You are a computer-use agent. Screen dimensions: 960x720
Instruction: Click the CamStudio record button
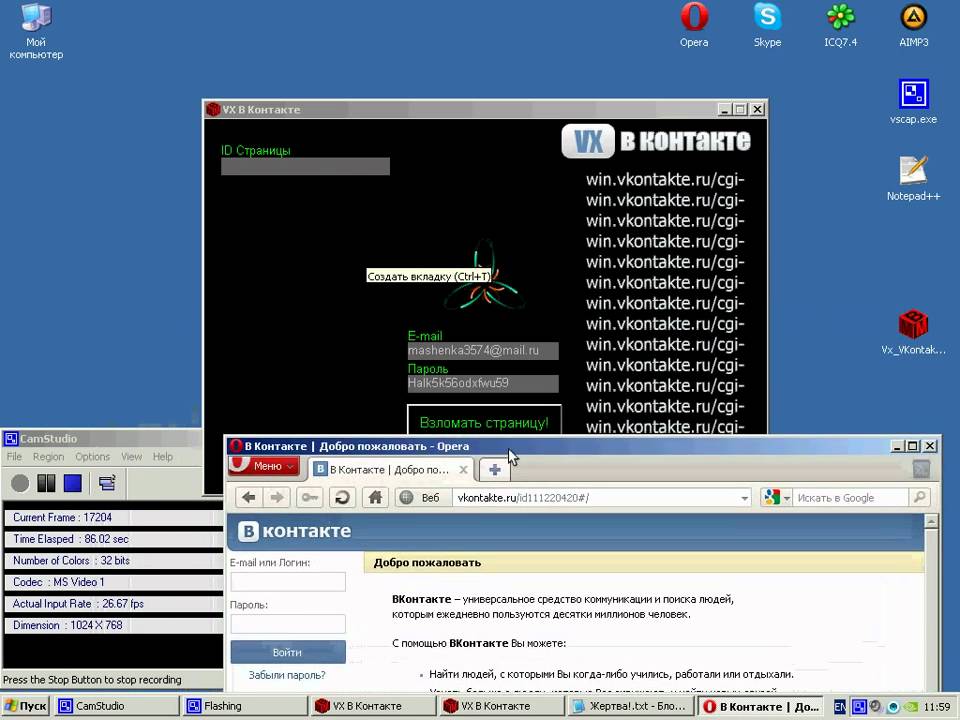coord(20,483)
